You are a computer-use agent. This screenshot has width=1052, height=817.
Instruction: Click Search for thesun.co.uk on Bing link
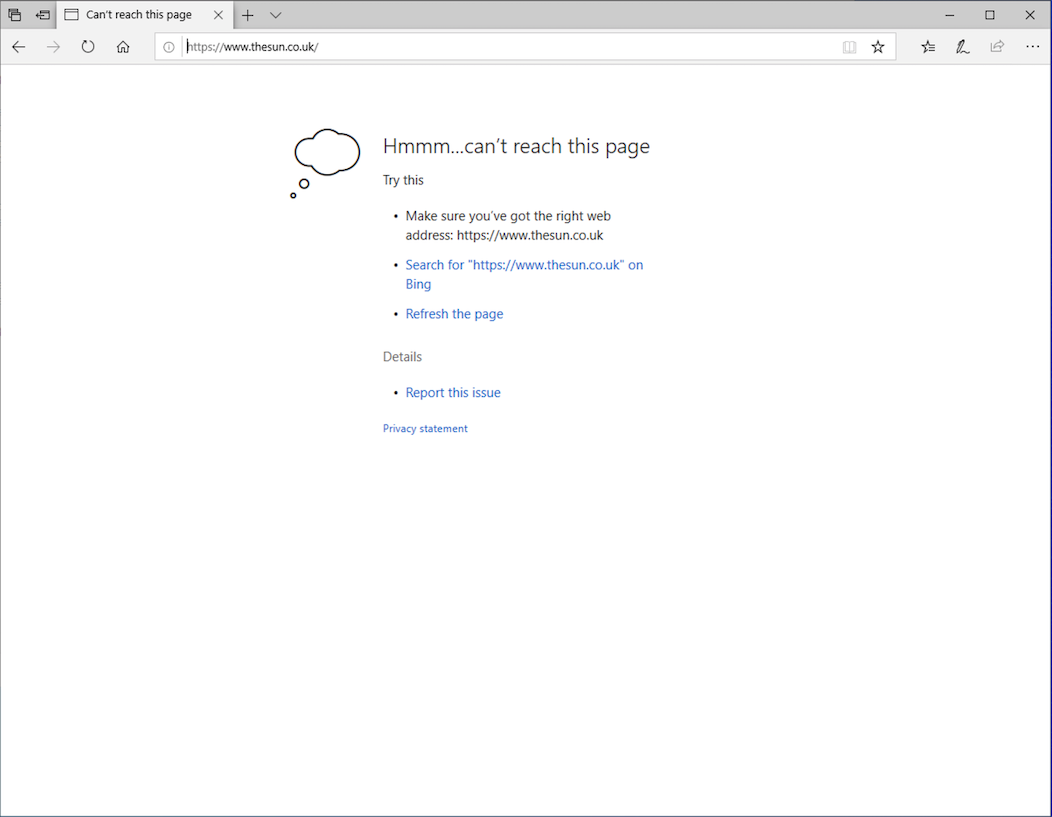tap(524, 274)
